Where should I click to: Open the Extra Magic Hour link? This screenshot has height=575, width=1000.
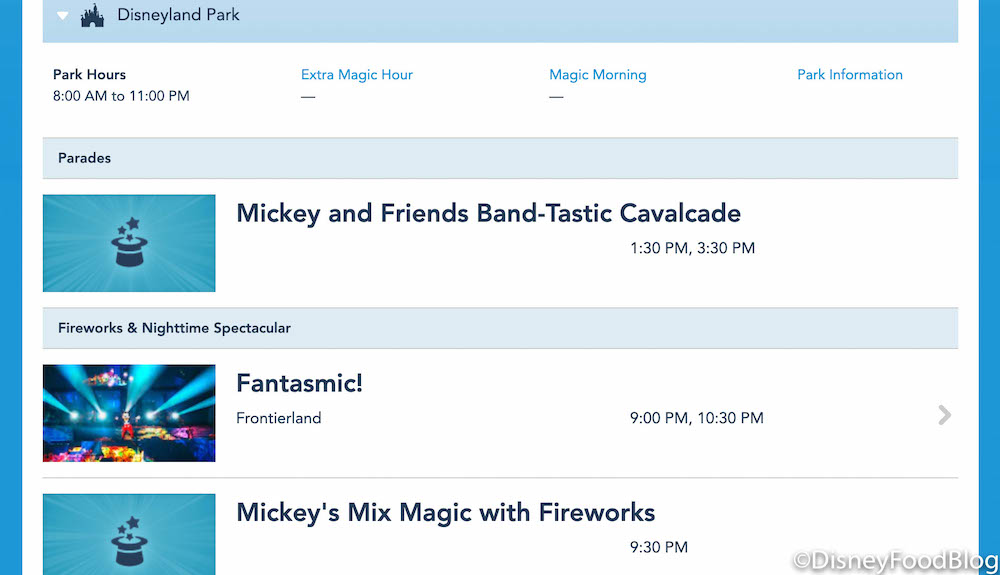[x=357, y=75]
